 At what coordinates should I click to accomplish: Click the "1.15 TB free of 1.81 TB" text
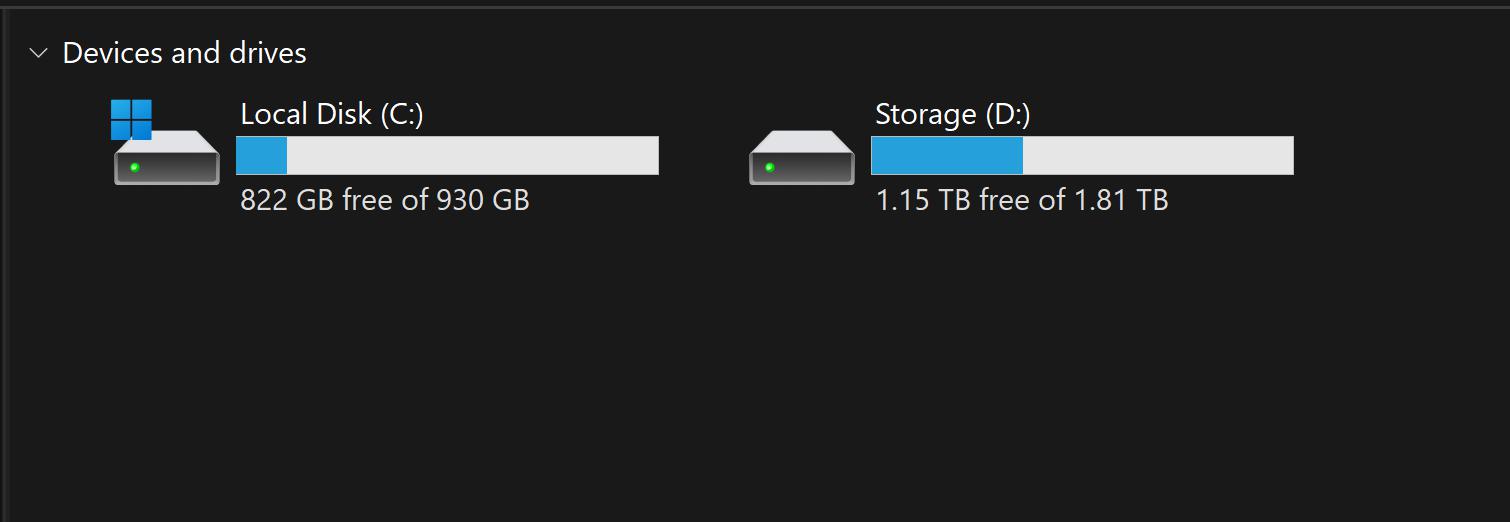click(1022, 200)
